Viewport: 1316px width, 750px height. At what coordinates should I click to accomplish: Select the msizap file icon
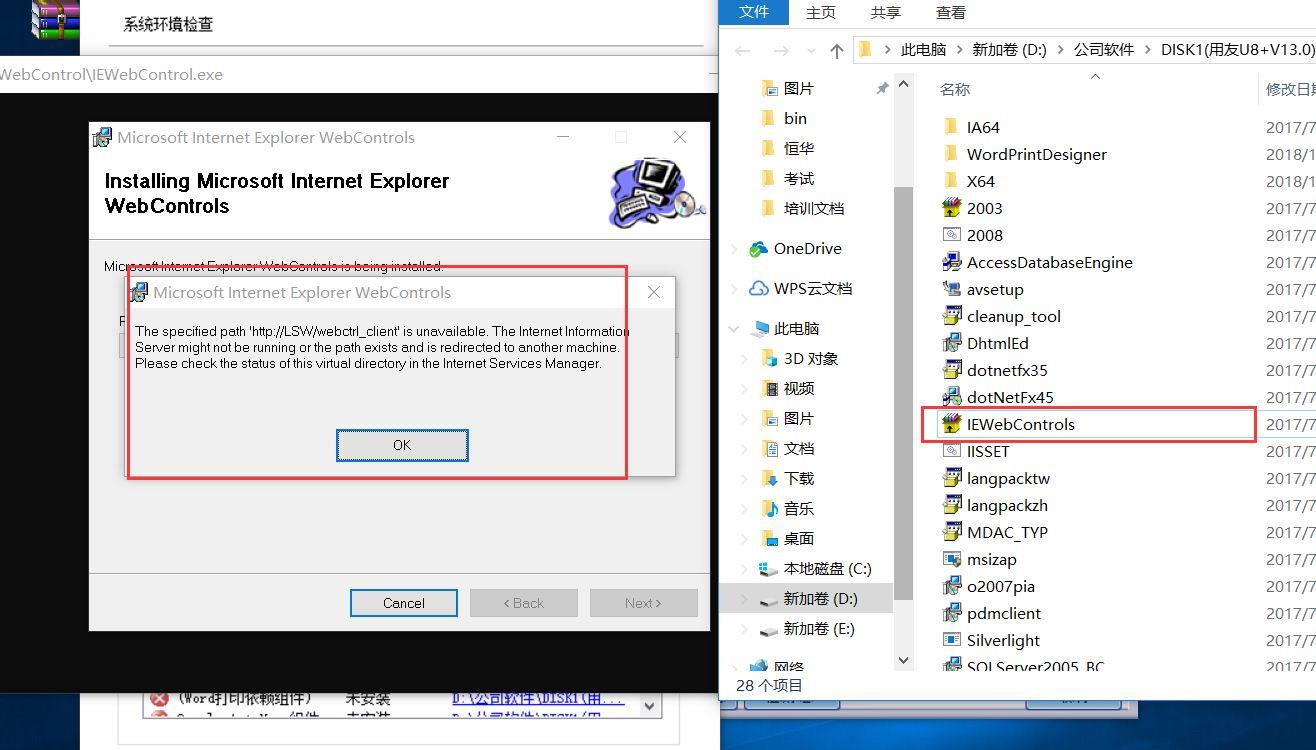(952, 559)
